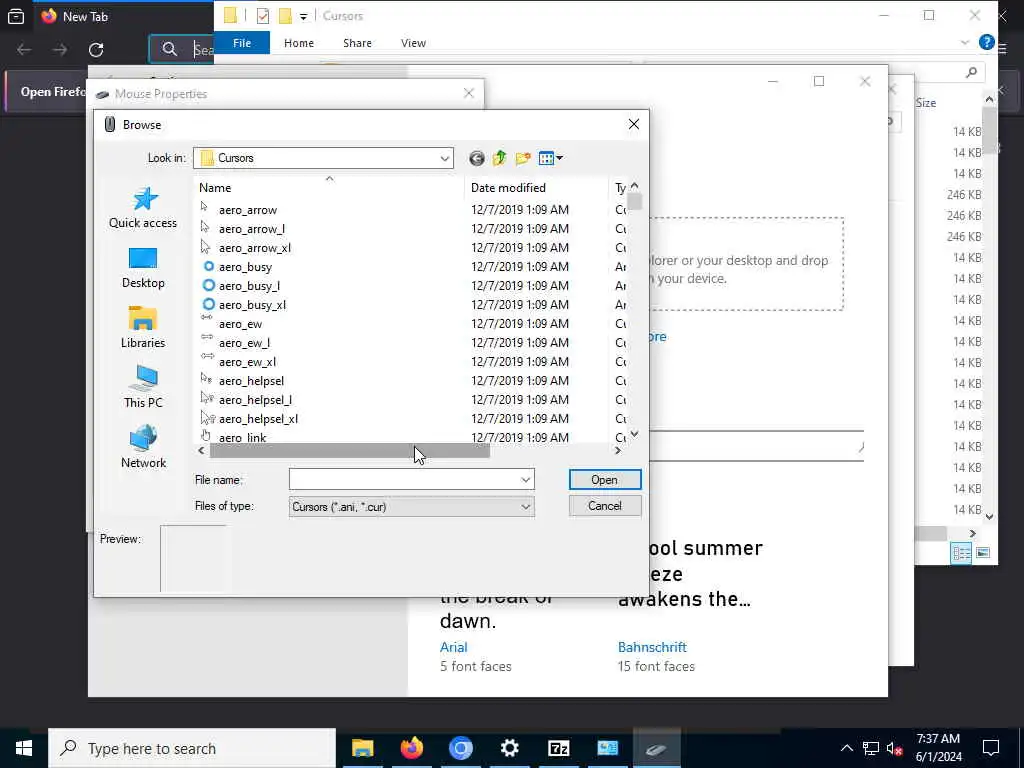This screenshot has height=768, width=1024.
Task: Select the aero_arrow_xl cursor file
Action: (255, 248)
